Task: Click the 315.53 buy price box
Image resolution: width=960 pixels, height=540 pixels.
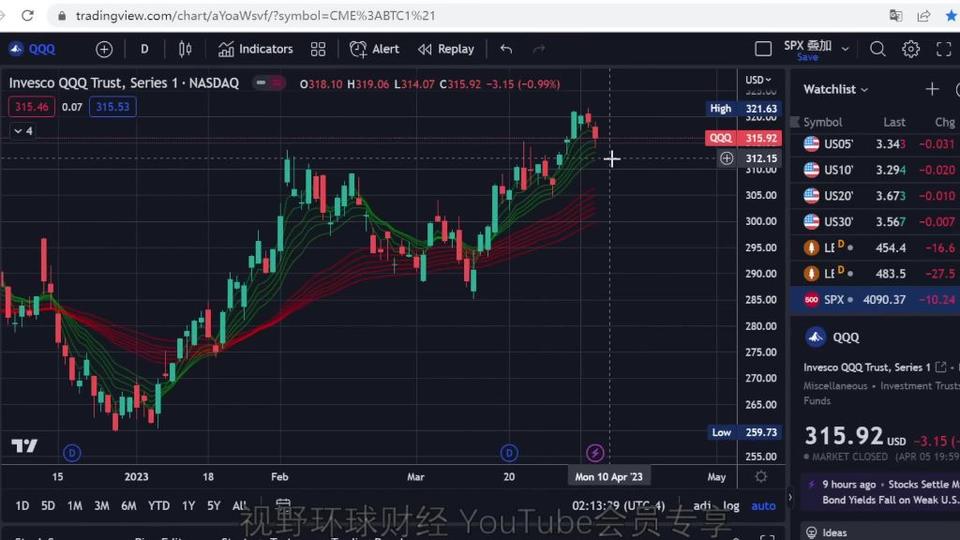Action: pos(113,107)
